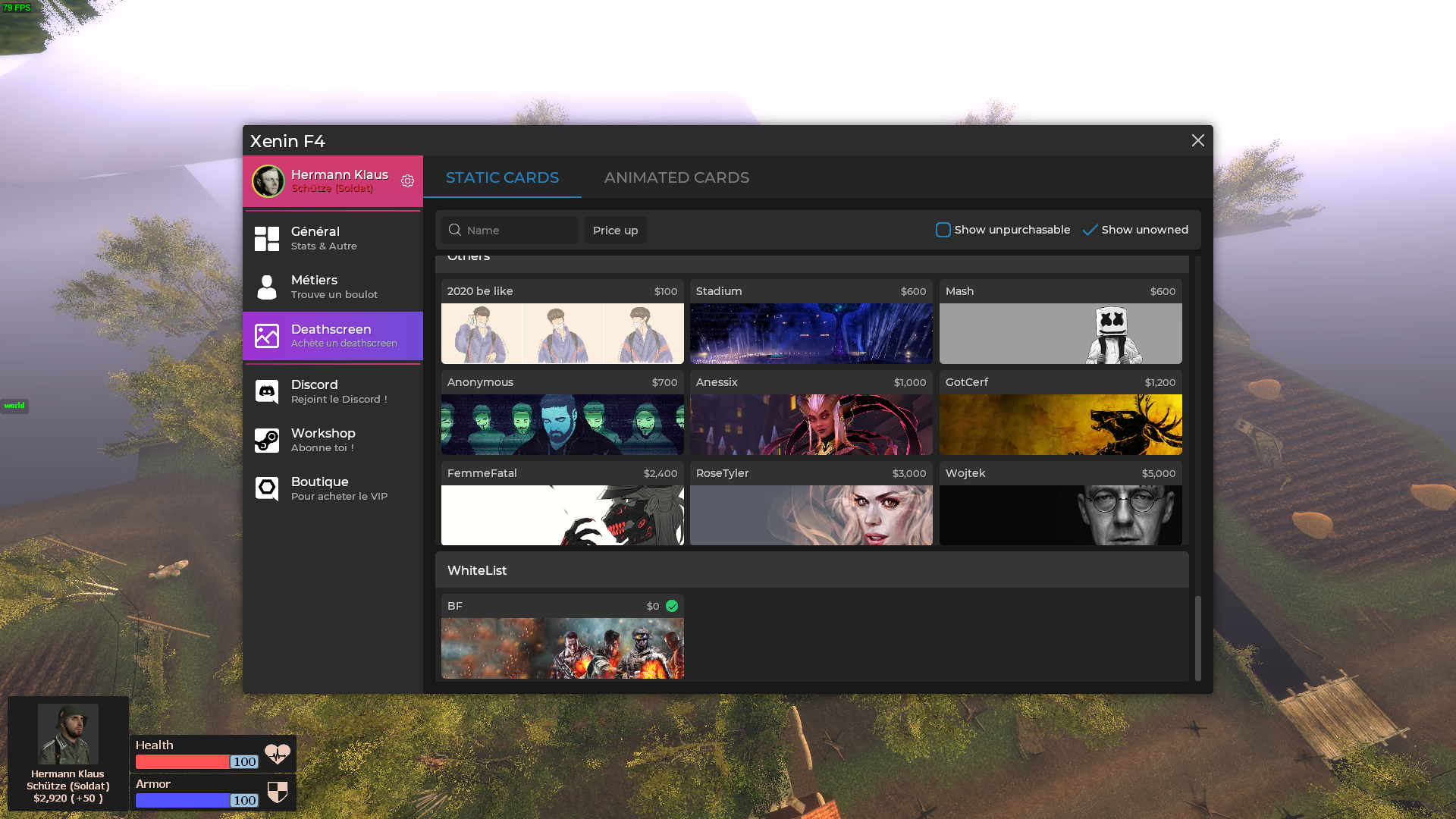Click the Name search field
Image resolution: width=1456 pixels, height=819 pixels.
(x=510, y=230)
